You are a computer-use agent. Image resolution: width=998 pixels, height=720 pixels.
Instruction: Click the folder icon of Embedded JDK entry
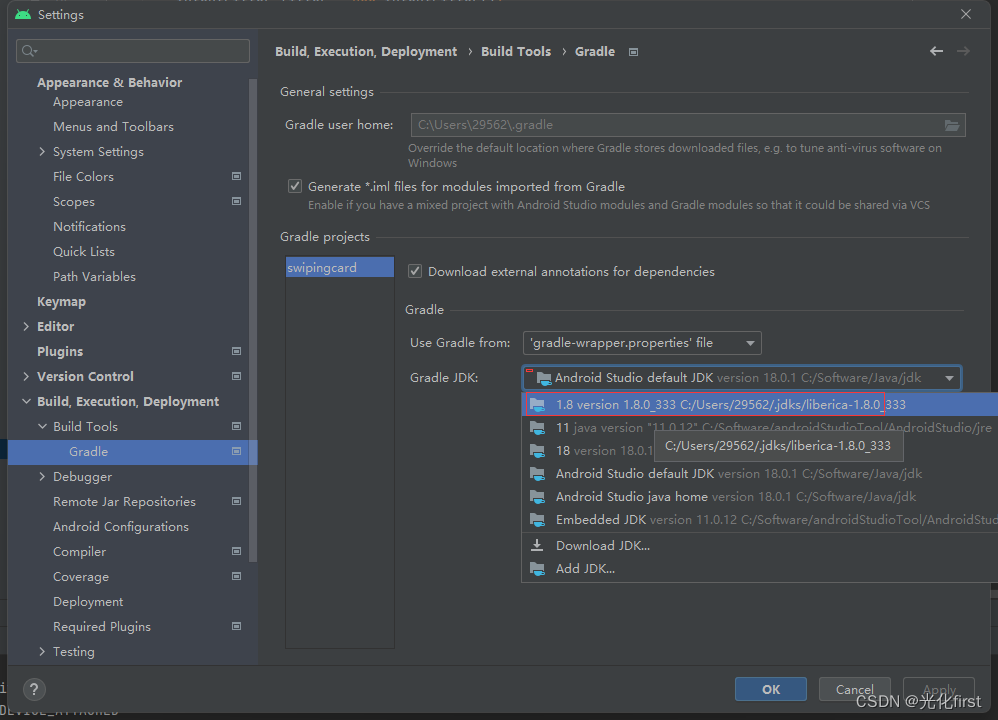(537, 520)
